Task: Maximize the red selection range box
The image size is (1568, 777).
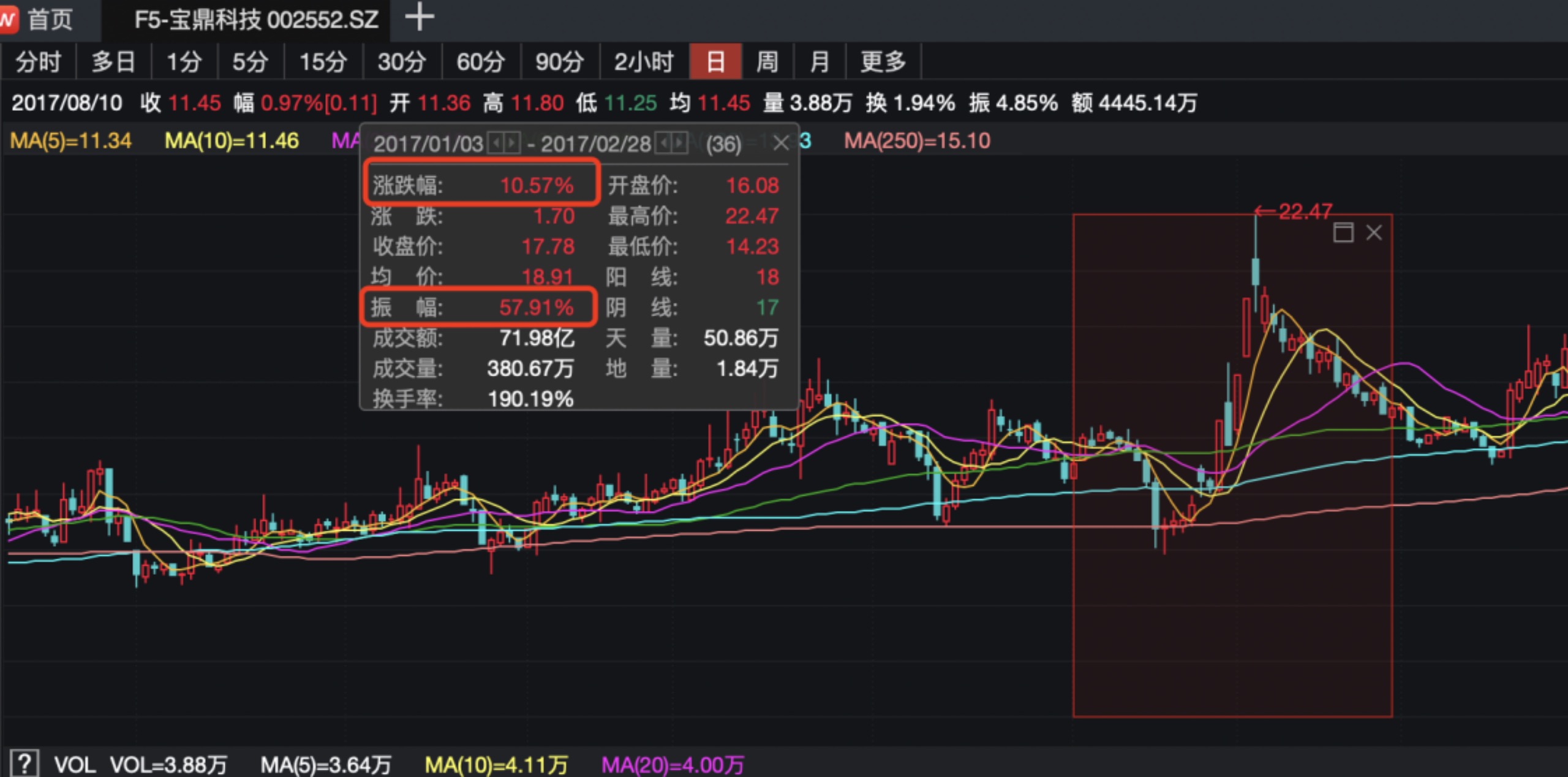Action: tap(1343, 233)
